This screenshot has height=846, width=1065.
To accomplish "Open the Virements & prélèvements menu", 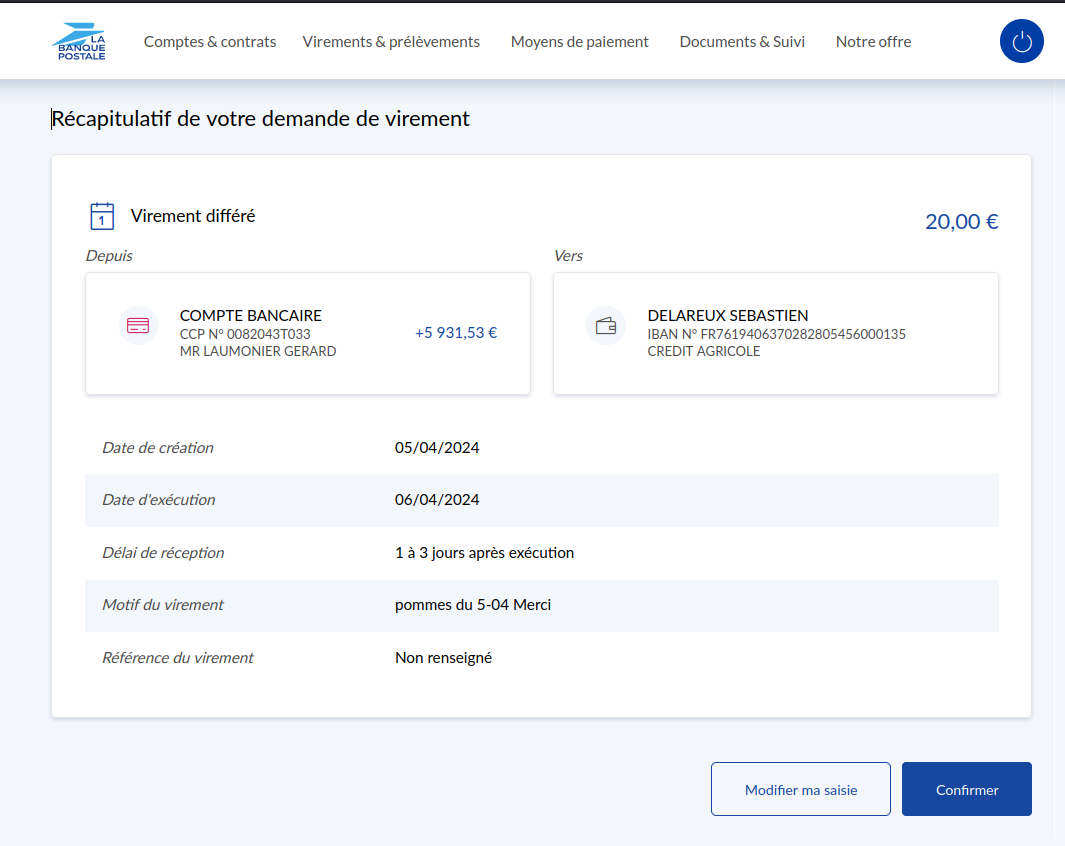I will click(391, 42).
